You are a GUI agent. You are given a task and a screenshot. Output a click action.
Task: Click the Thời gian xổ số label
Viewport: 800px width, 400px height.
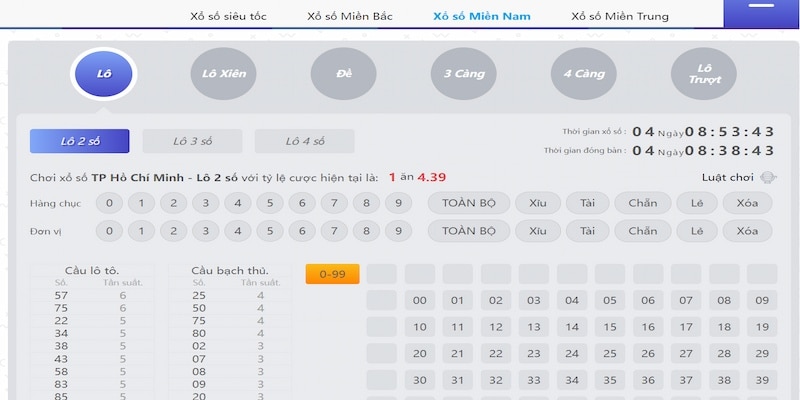coord(594,132)
